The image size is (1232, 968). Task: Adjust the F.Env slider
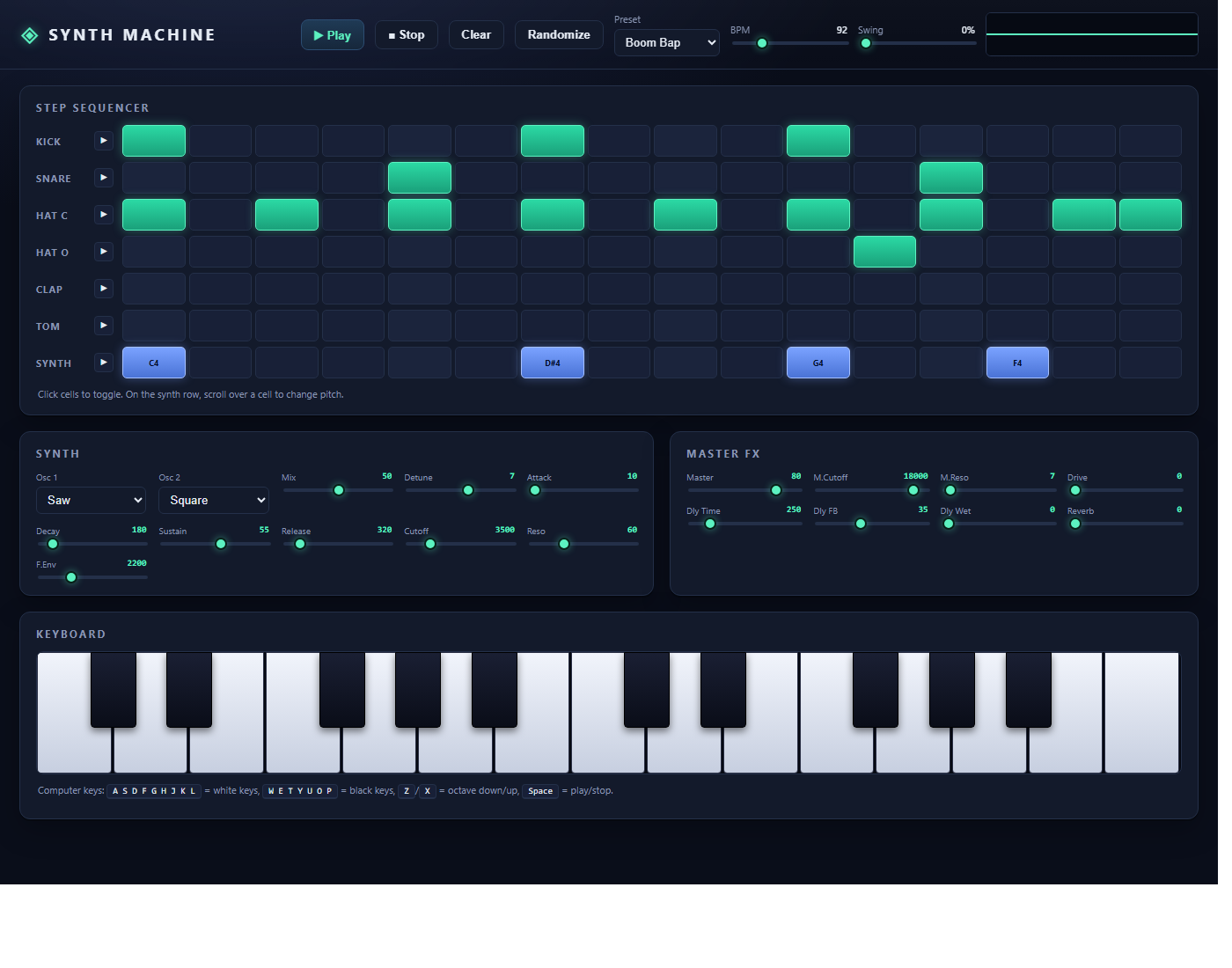(x=92, y=577)
